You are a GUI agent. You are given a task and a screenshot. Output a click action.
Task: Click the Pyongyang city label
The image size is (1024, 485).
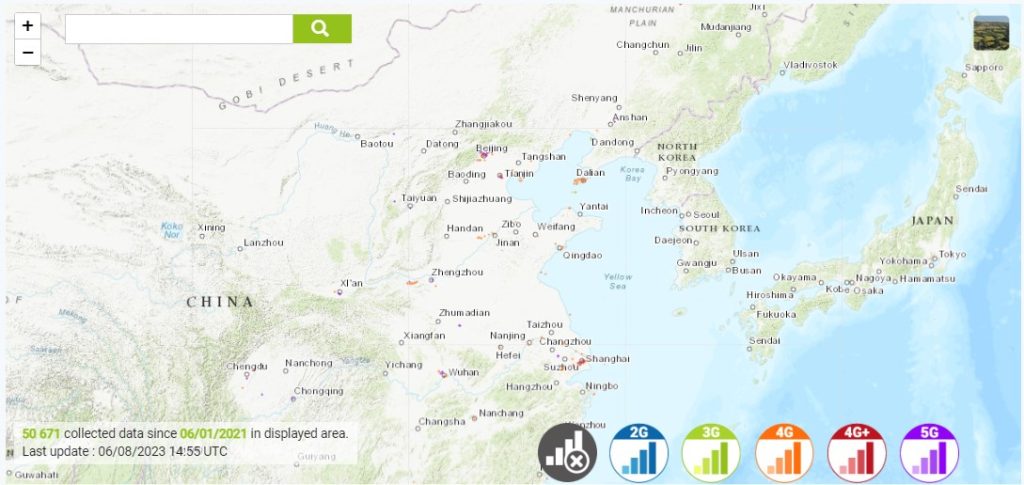tap(692, 172)
